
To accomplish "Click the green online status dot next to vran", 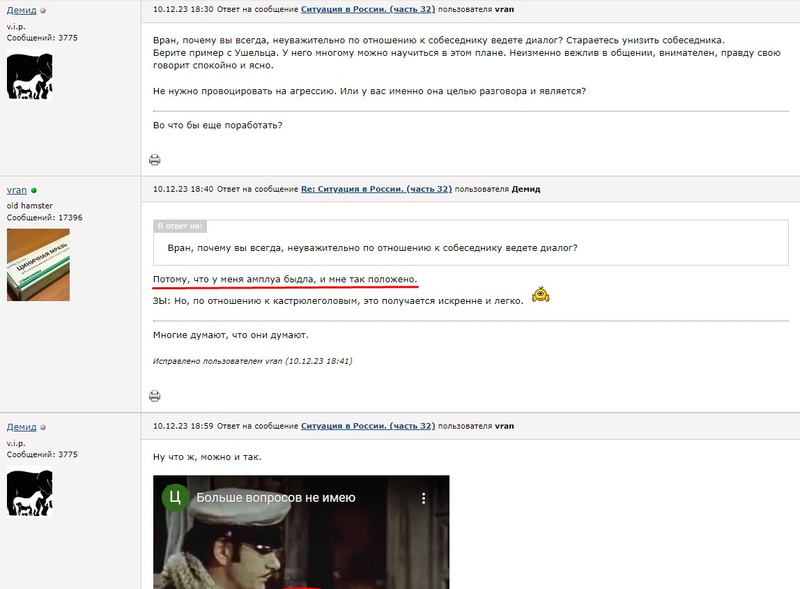I will tap(34, 190).
